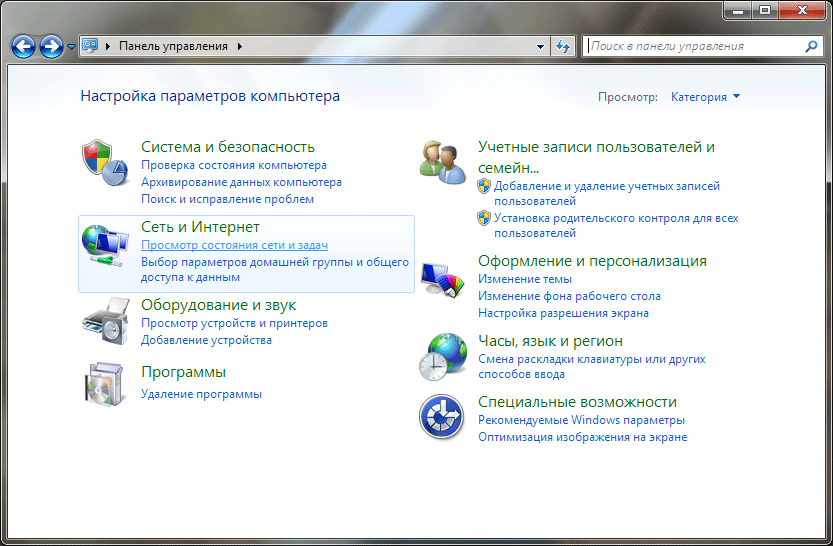Click the refresh button beside address bar
833x546 pixels.
[563, 46]
